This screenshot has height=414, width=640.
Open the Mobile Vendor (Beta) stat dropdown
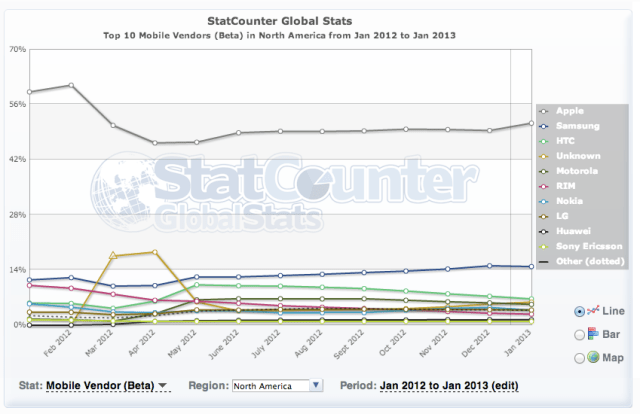click(108, 385)
